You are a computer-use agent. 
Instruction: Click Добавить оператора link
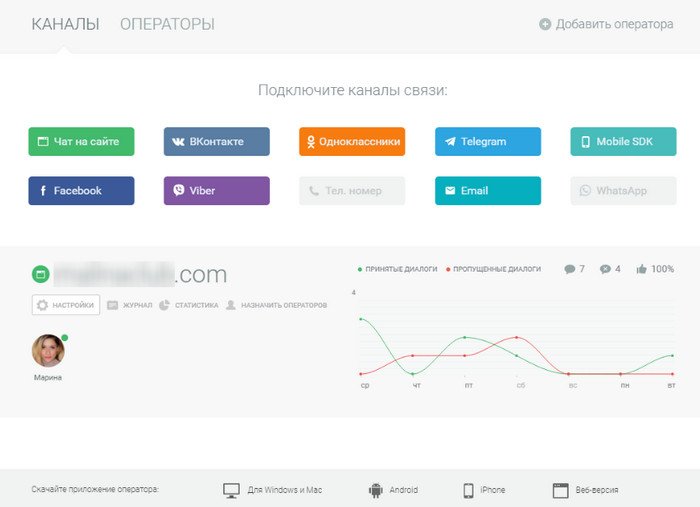[614, 24]
